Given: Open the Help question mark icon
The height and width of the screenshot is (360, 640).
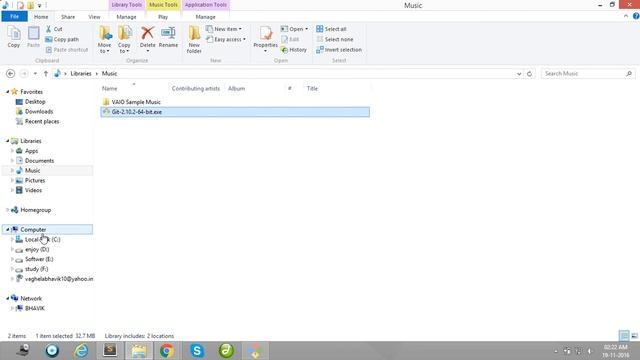Looking at the screenshot, I should coord(636,16).
